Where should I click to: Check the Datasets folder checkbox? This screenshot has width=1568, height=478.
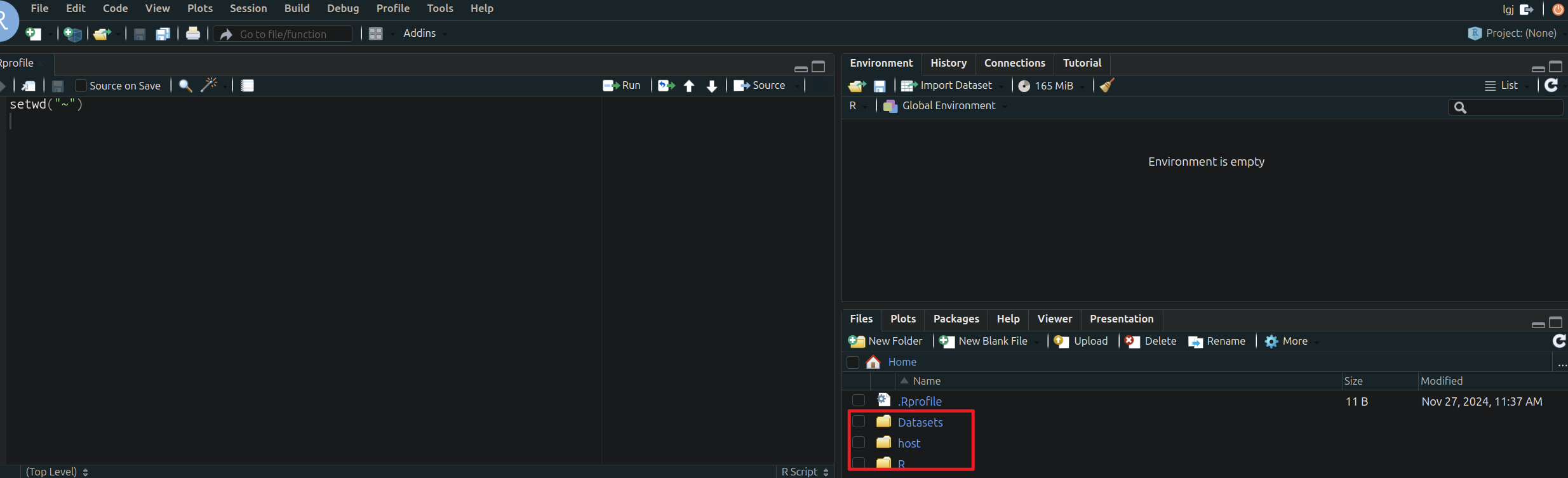click(x=859, y=422)
